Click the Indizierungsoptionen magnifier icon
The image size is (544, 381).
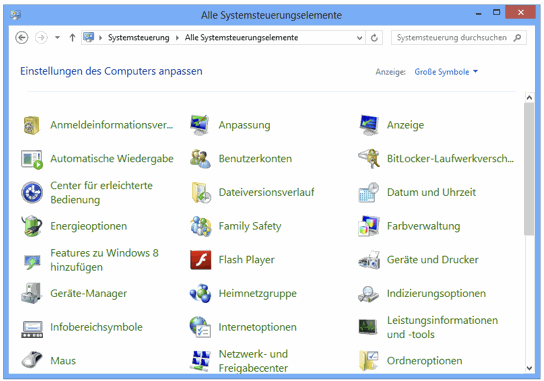(x=368, y=294)
